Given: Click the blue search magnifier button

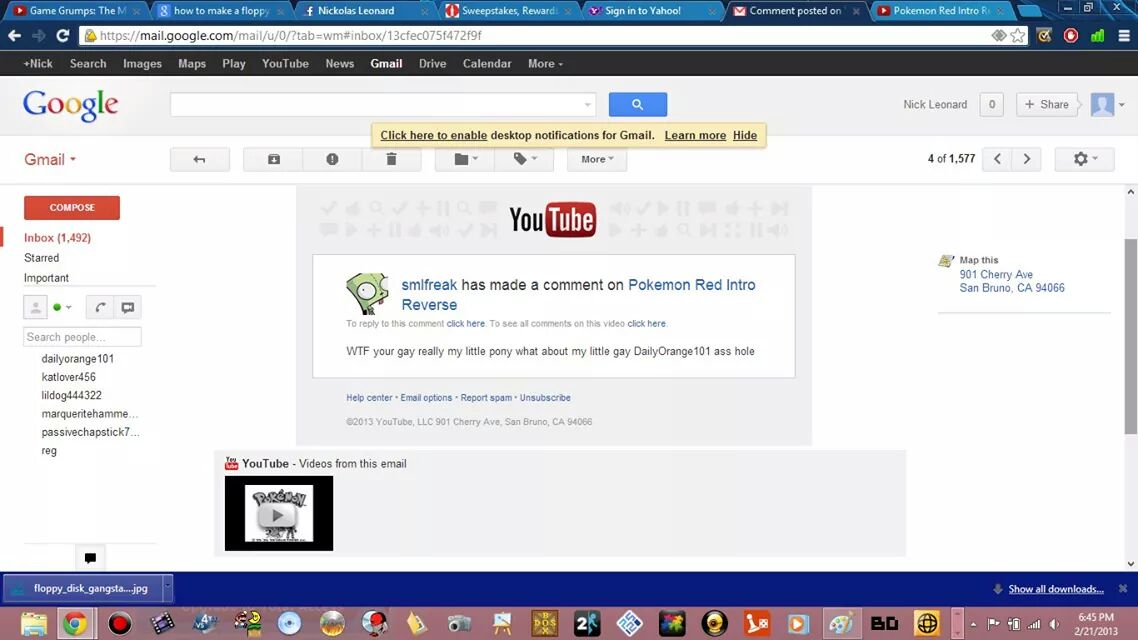Looking at the screenshot, I should click(637, 104).
